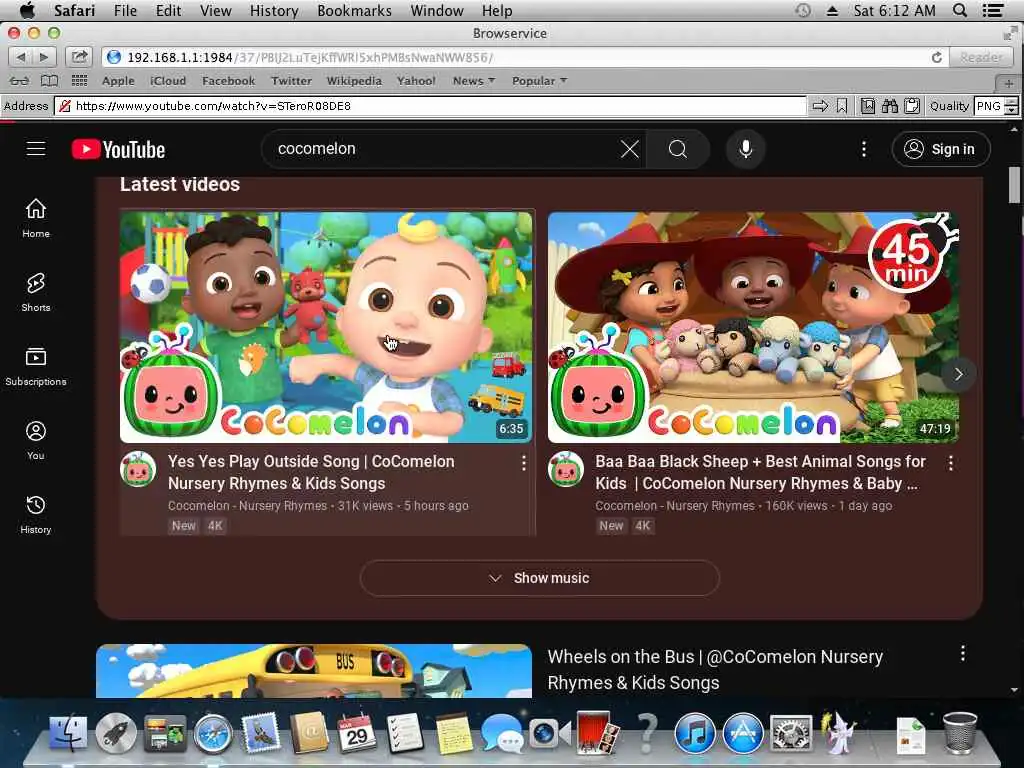Image resolution: width=1024 pixels, height=768 pixels.
Task: Open the Home sidebar icon
Action: point(36,218)
